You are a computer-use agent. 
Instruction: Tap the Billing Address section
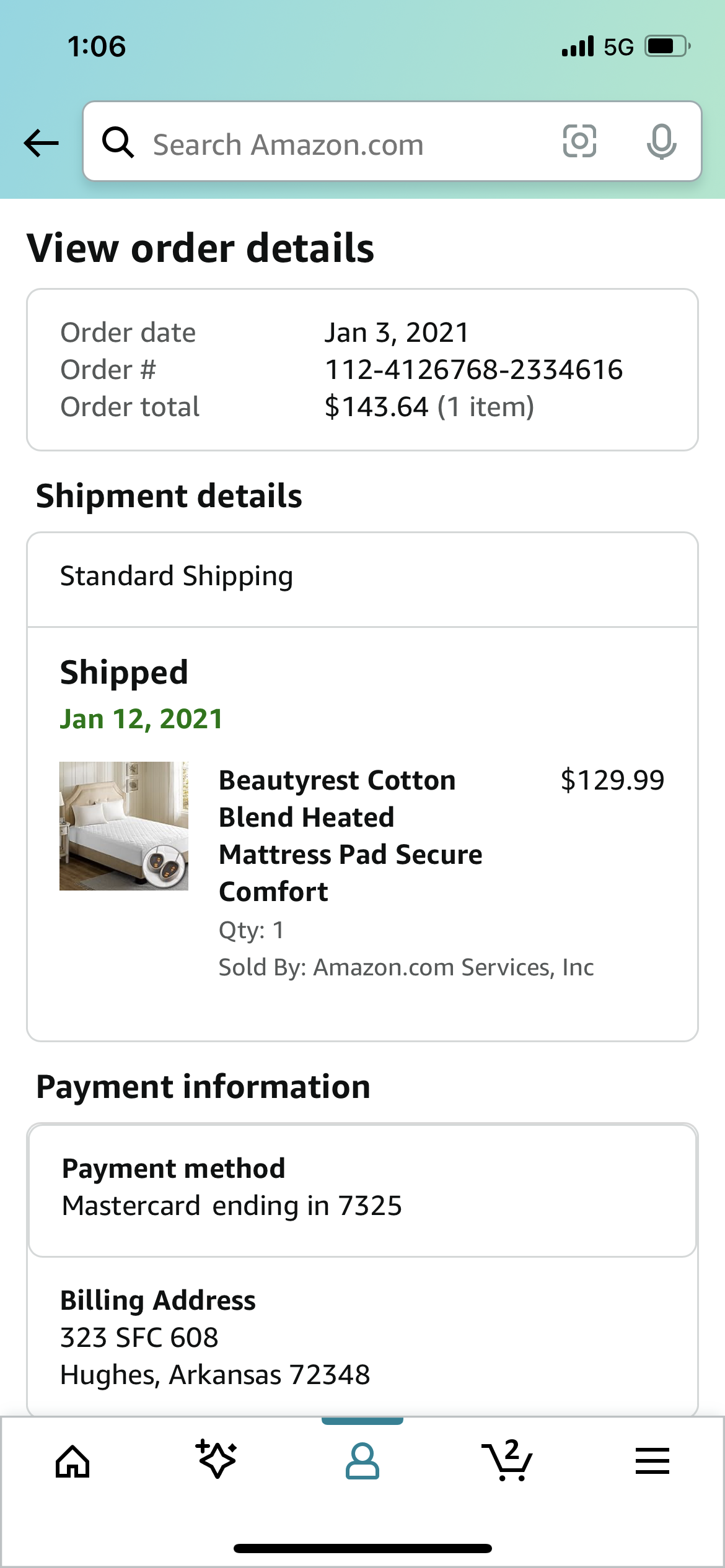[362, 1338]
